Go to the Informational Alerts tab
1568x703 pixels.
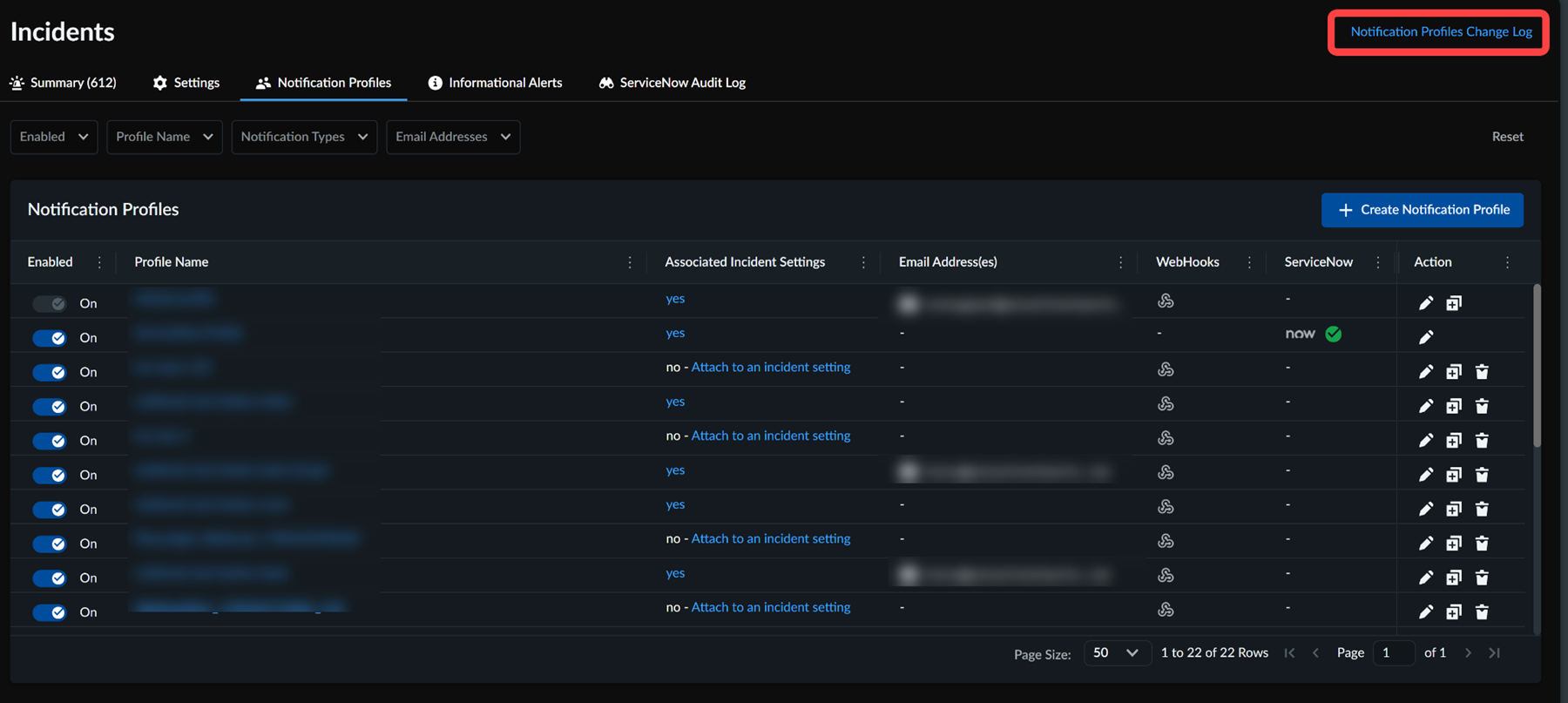[495, 83]
